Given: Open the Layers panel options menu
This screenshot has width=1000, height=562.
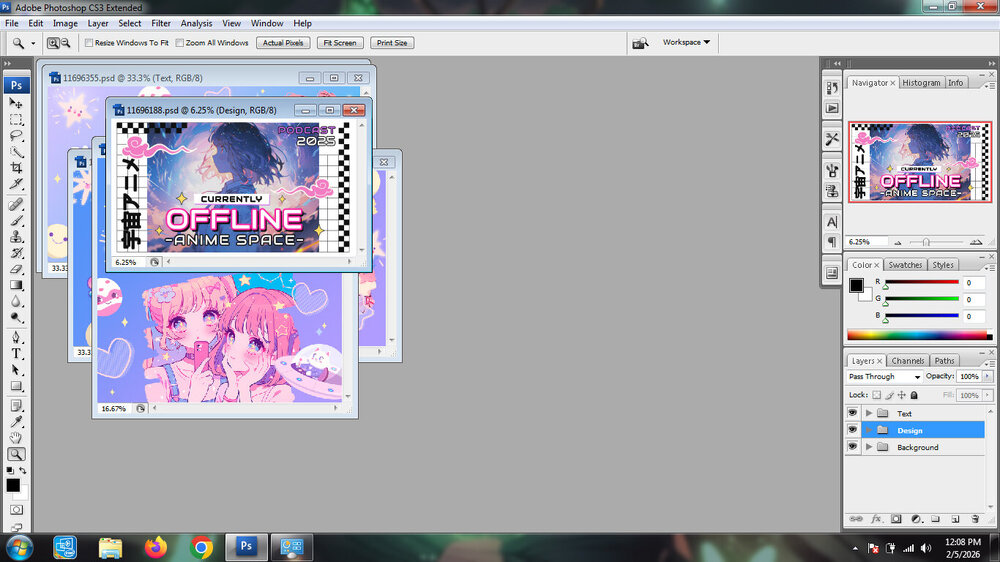Looking at the screenshot, I should (989, 363).
